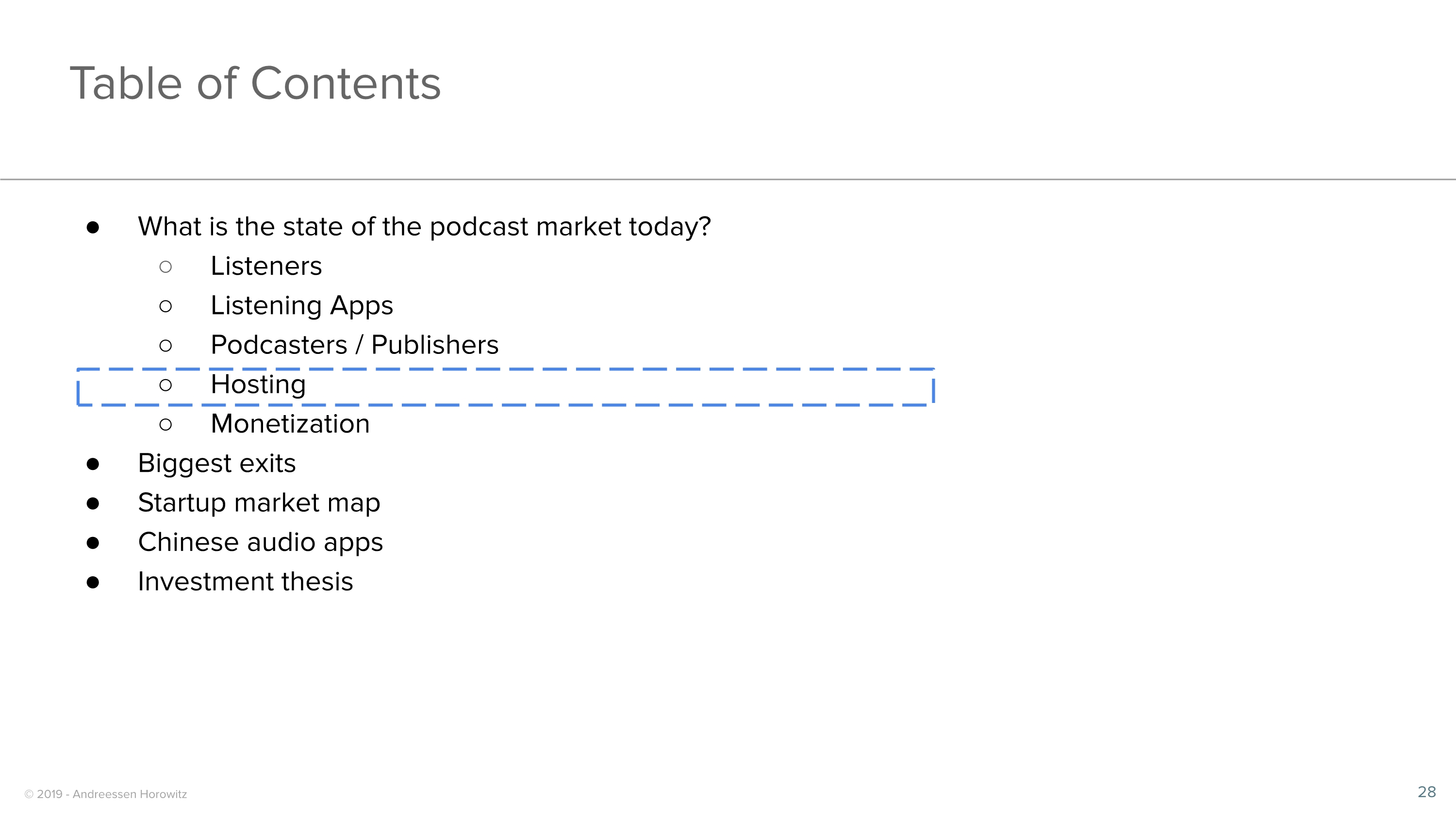This screenshot has width=1456, height=819.
Task: Click the hollow bullet beside "Monetization"
Action: 165,425
